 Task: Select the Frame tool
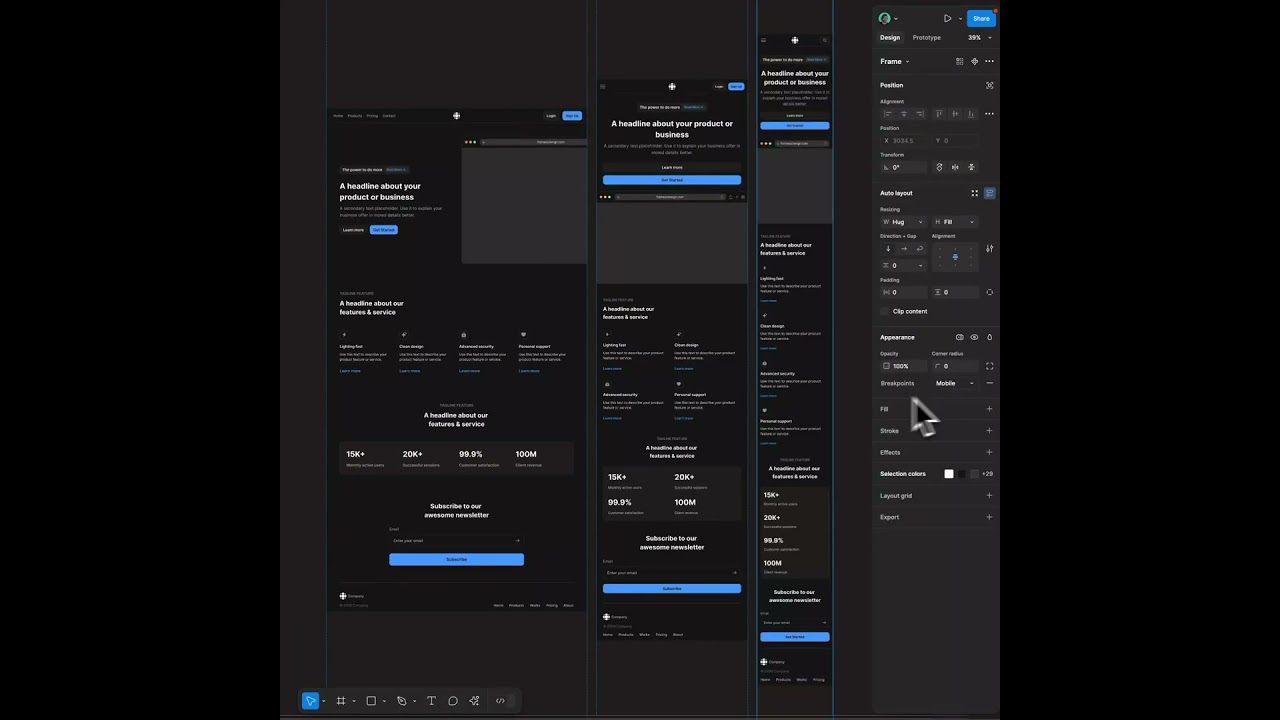pos(341,701)
